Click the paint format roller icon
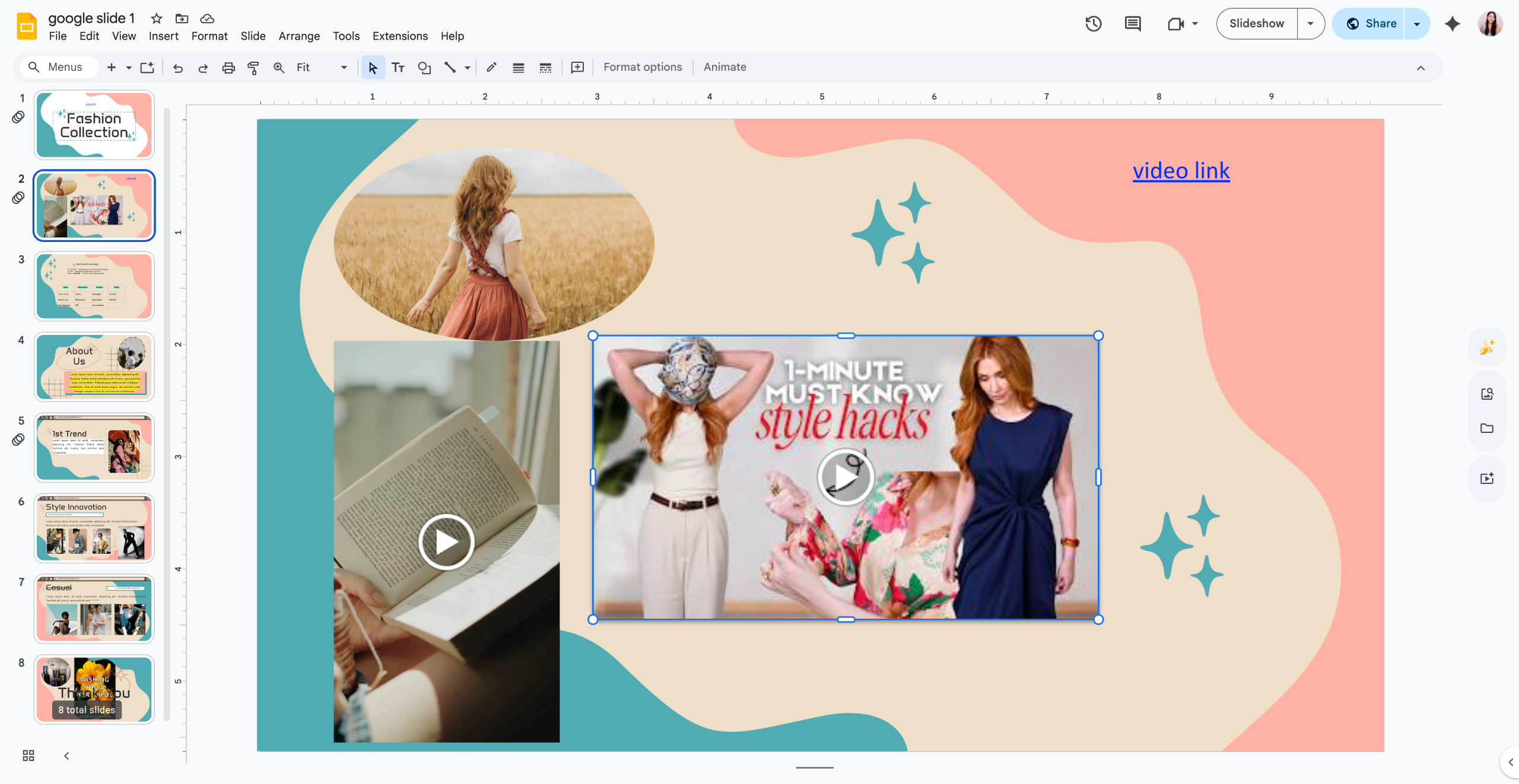1519x784 pixels. point(253,68)
